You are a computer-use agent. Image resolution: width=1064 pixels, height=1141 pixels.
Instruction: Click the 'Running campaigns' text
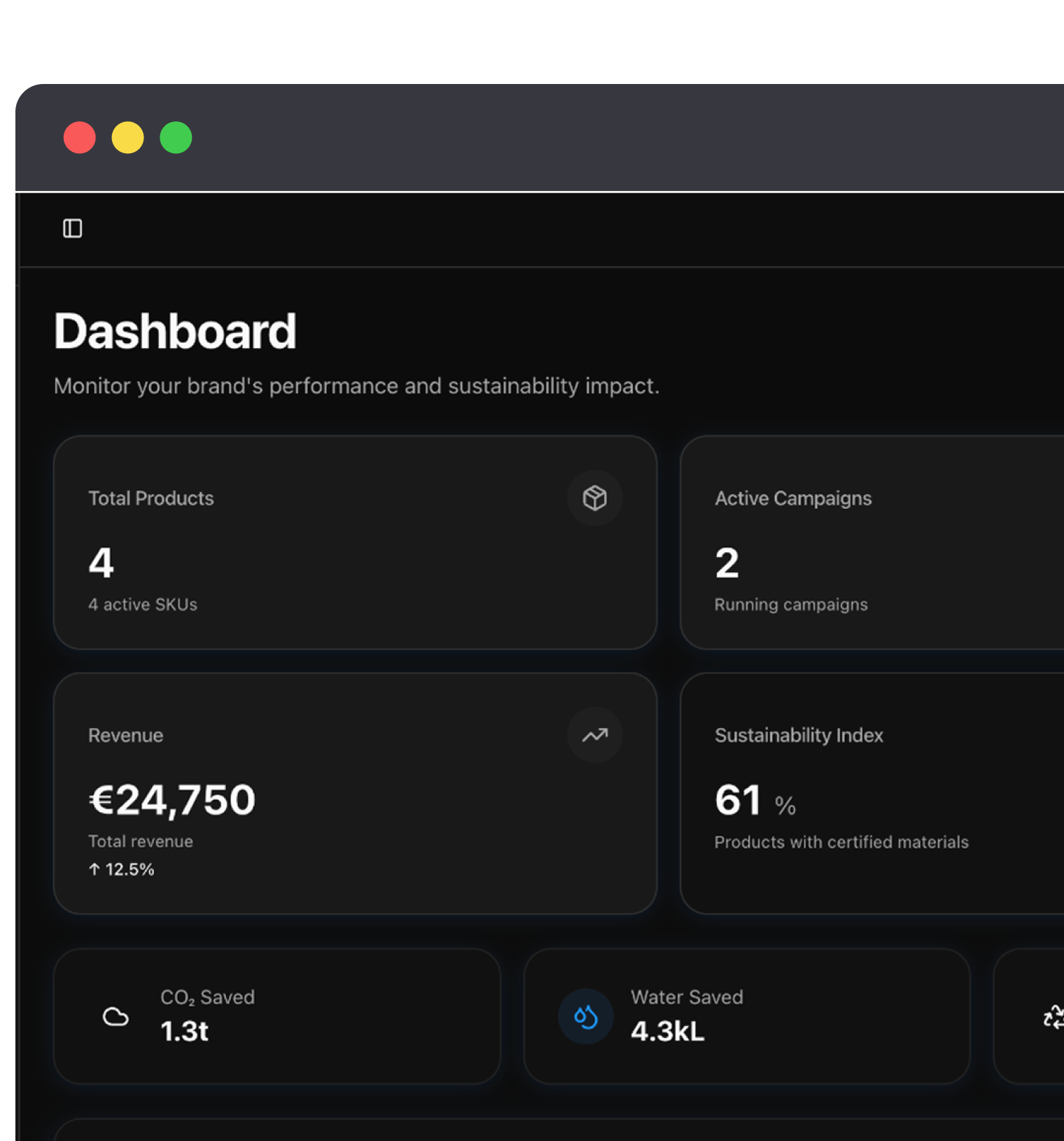tap(791, 605)
